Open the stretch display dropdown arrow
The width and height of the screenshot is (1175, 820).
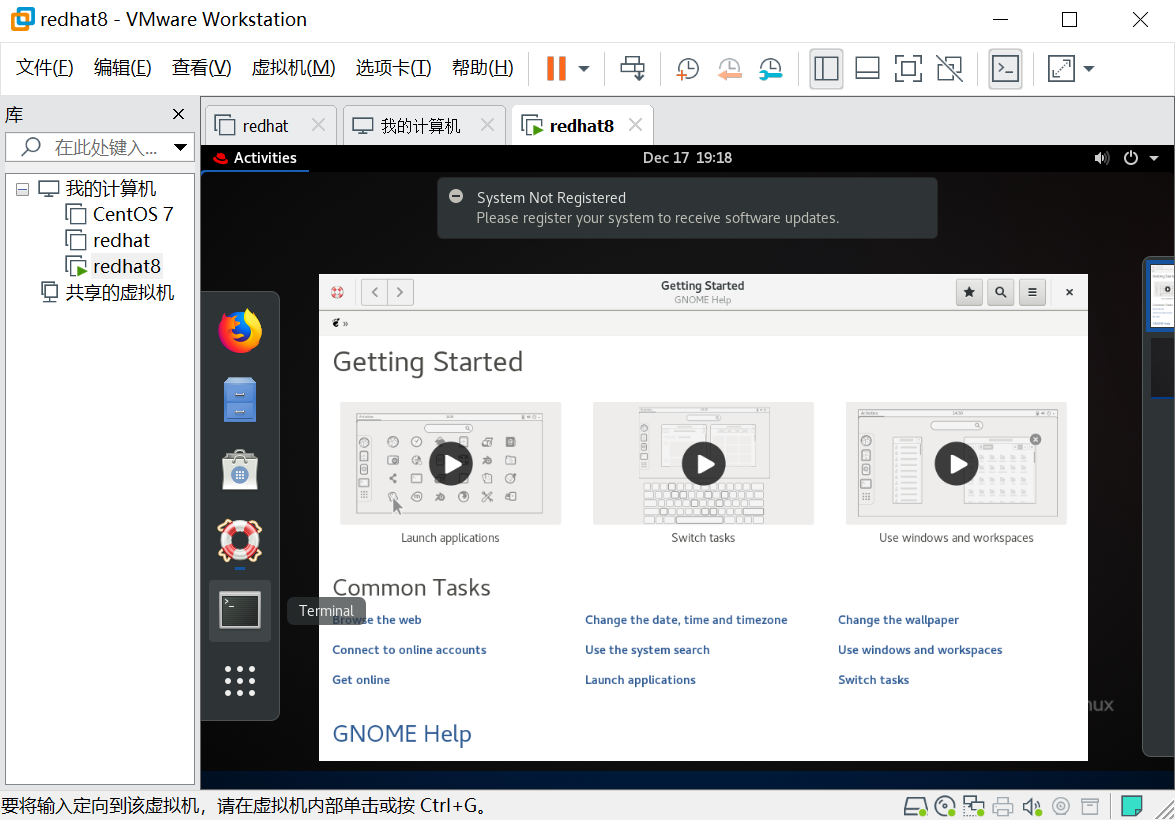point(1089,69)
